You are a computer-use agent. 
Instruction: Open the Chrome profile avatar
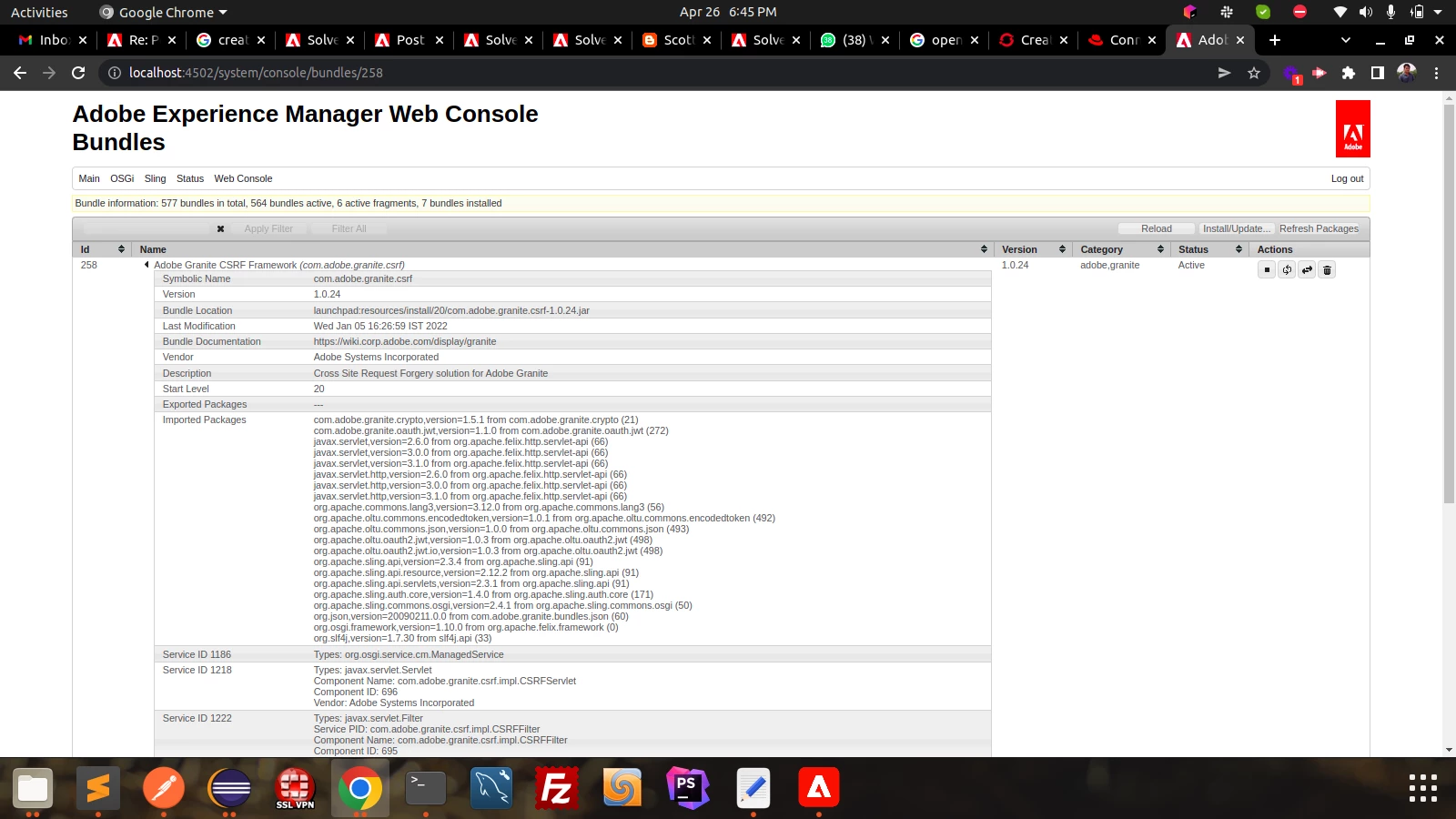[1407, 73]
